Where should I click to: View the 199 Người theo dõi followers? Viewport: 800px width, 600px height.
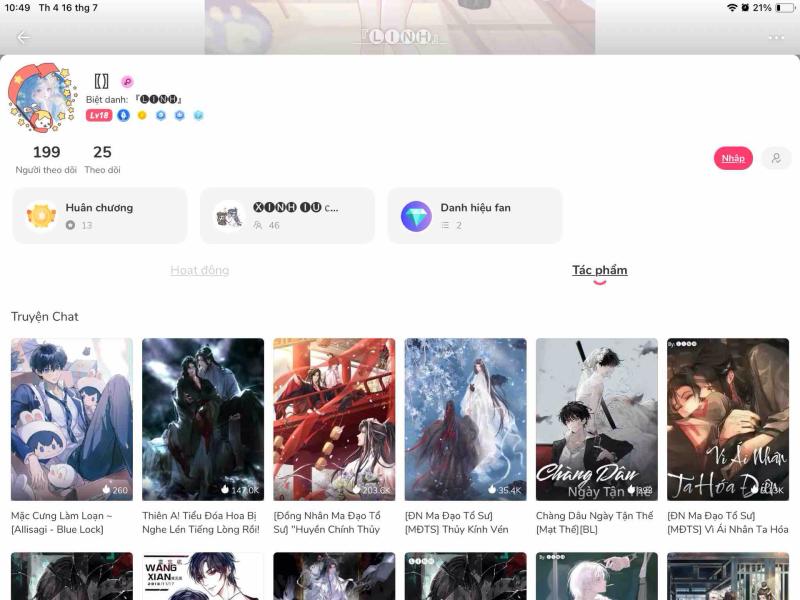pyautogui.click(x=46, y=159)
